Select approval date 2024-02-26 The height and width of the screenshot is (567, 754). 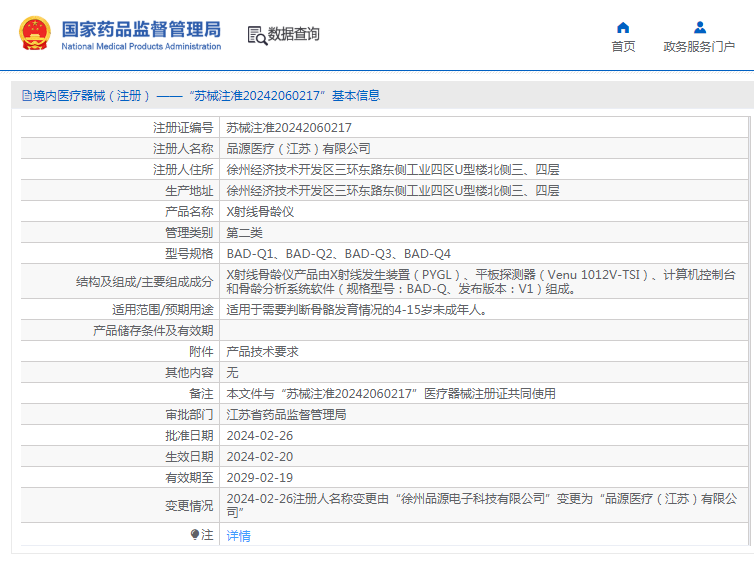[260, 436]
